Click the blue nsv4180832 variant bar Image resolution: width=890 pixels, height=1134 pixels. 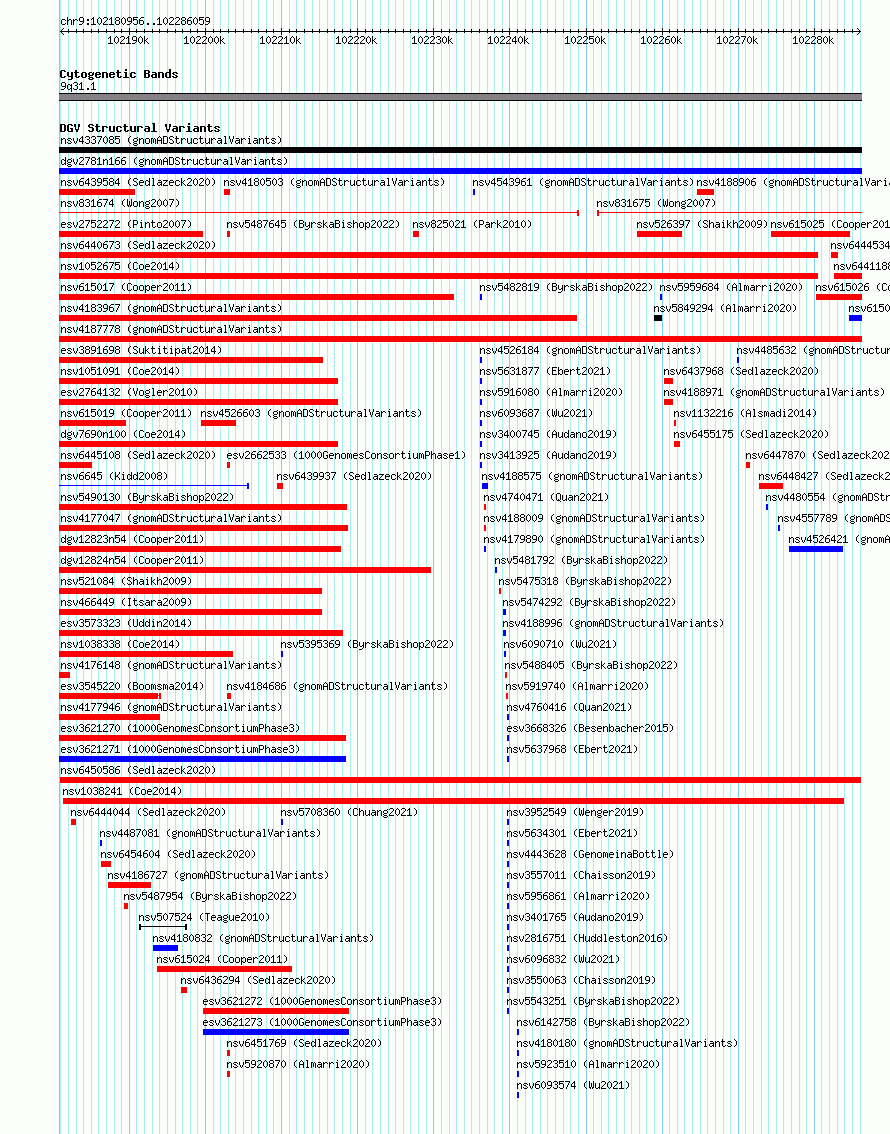(x=165, y=947)
